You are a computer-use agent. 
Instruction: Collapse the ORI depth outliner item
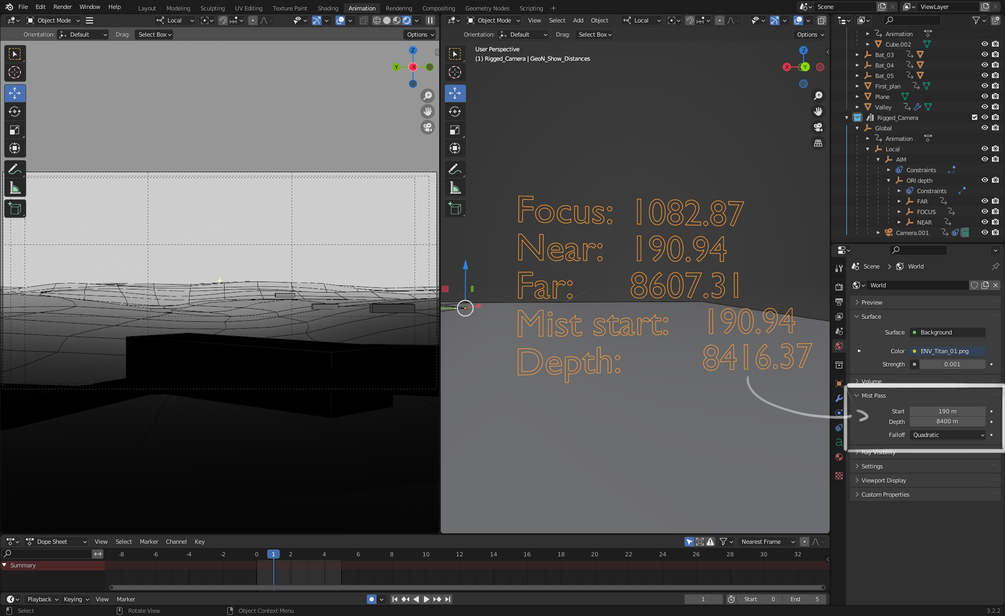click(888, 181)
